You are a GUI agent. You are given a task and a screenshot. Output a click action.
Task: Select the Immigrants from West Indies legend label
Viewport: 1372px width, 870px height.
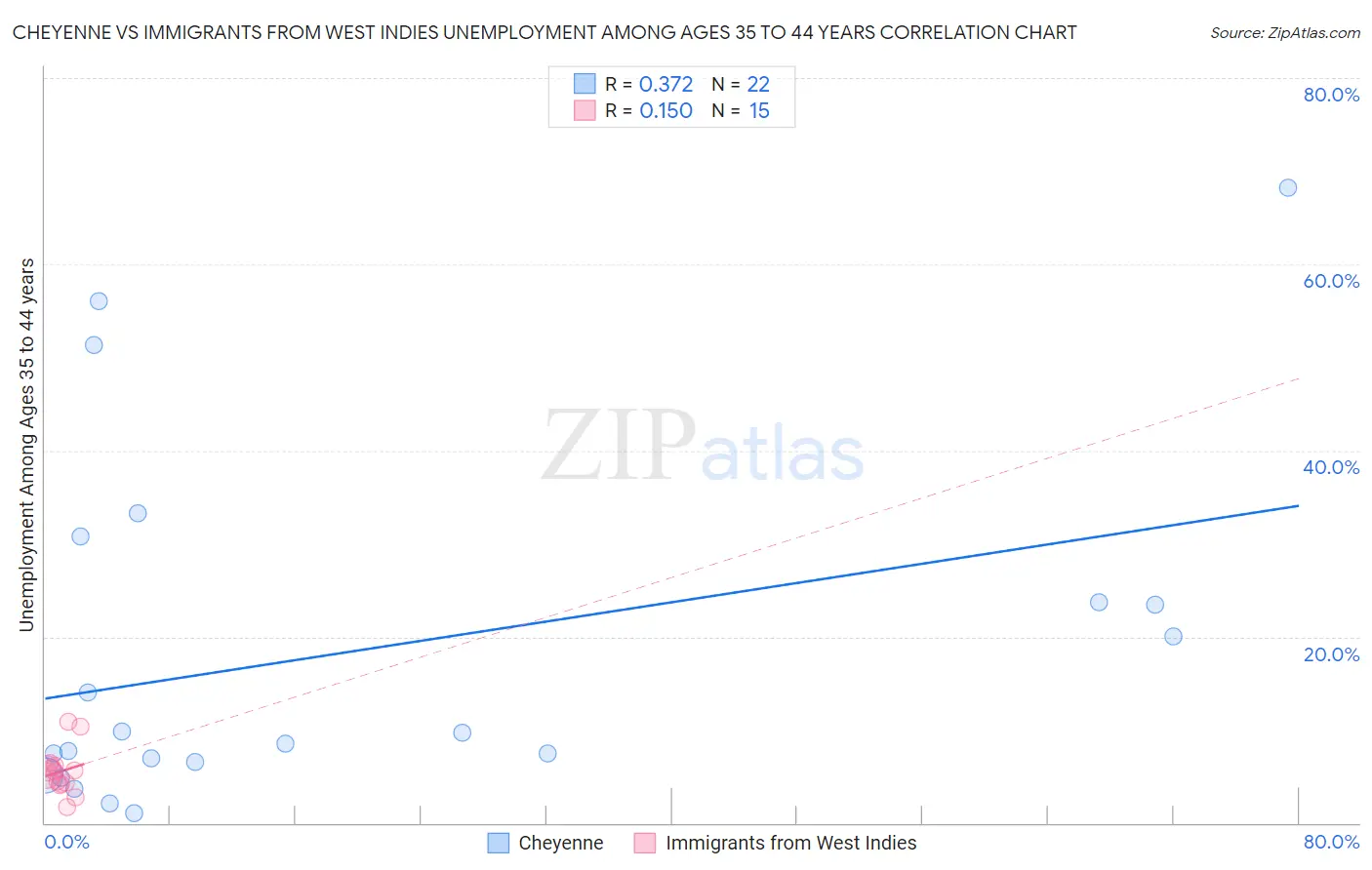(791, 843)
